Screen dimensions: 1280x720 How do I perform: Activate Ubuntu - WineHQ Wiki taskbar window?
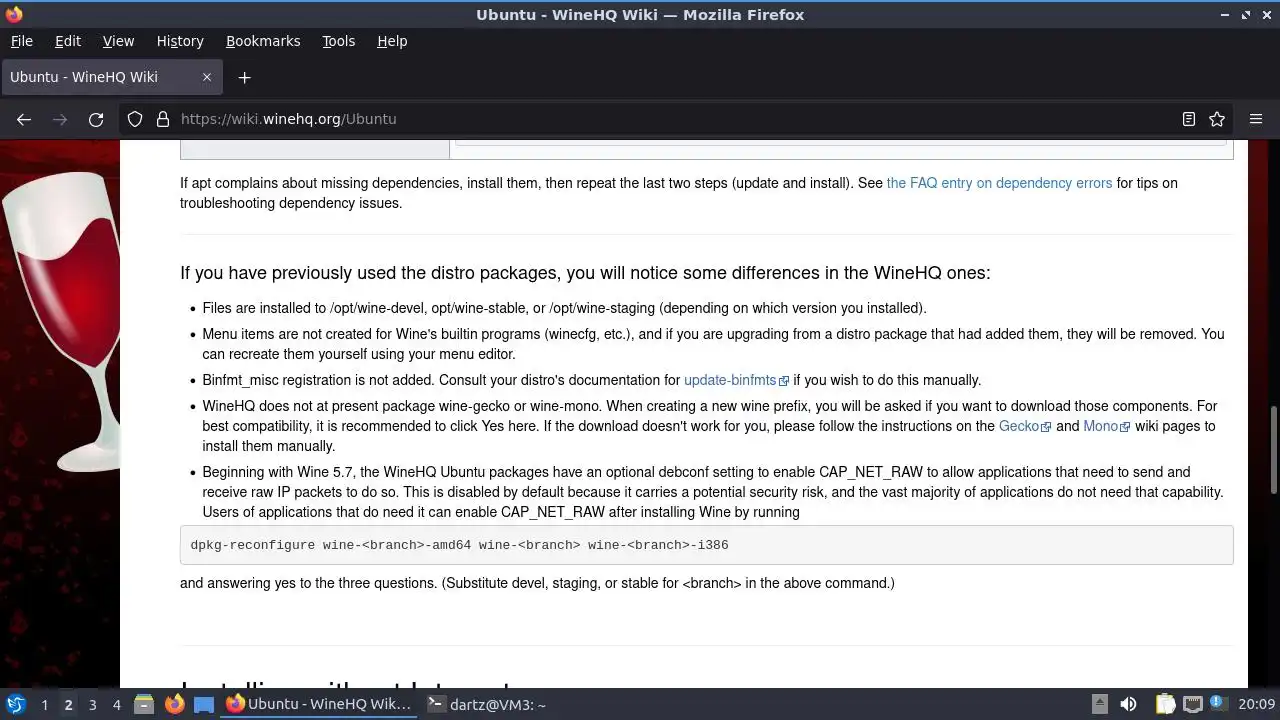320,704
